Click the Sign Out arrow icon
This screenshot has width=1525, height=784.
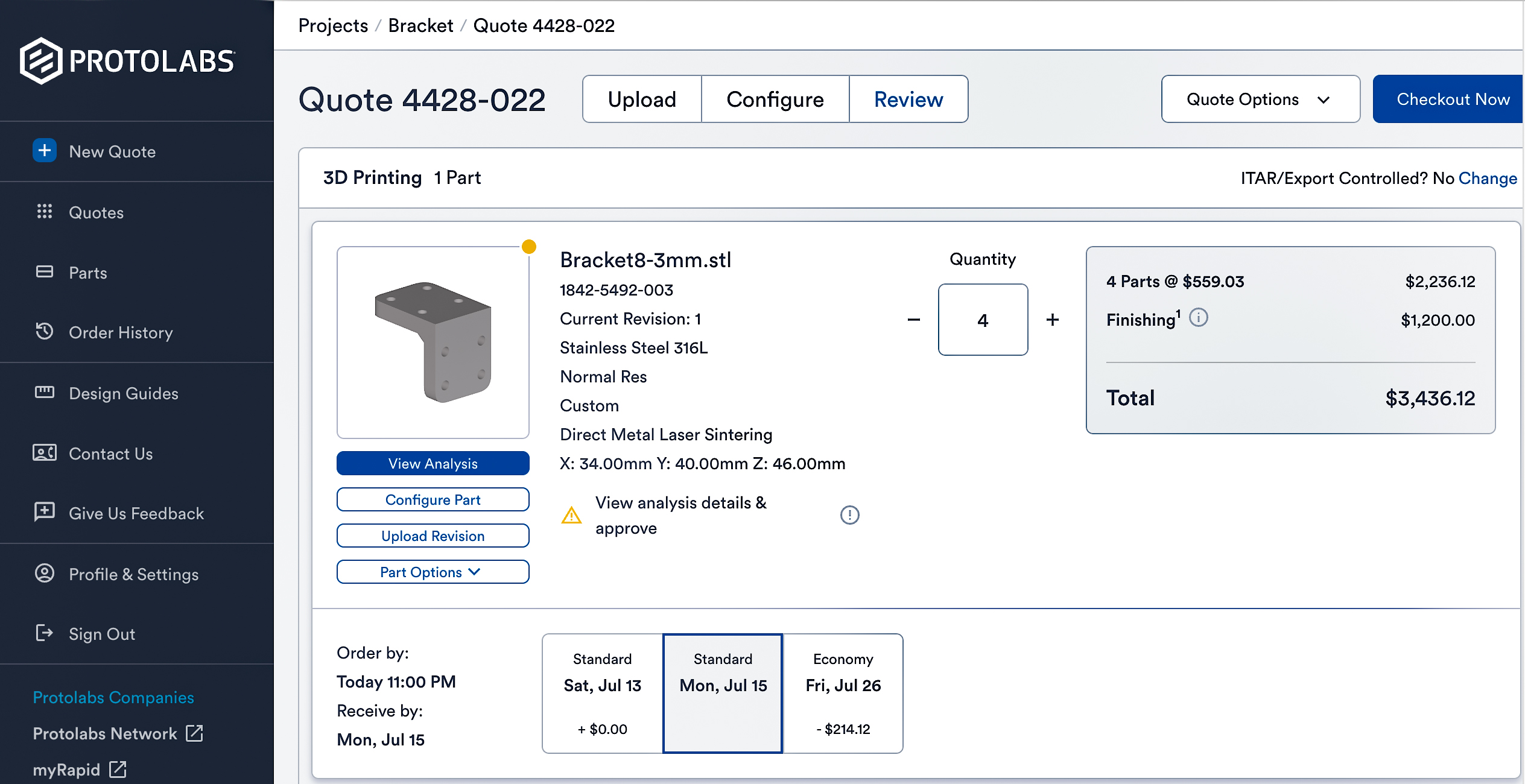click(45, 633)
